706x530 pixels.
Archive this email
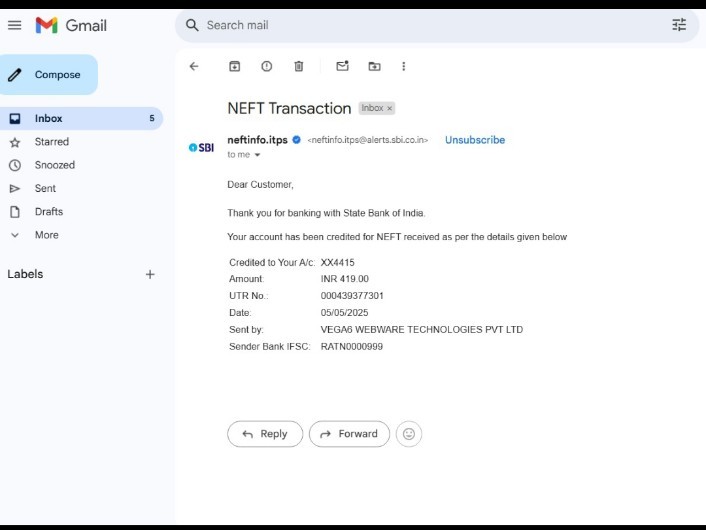point(235,66)
